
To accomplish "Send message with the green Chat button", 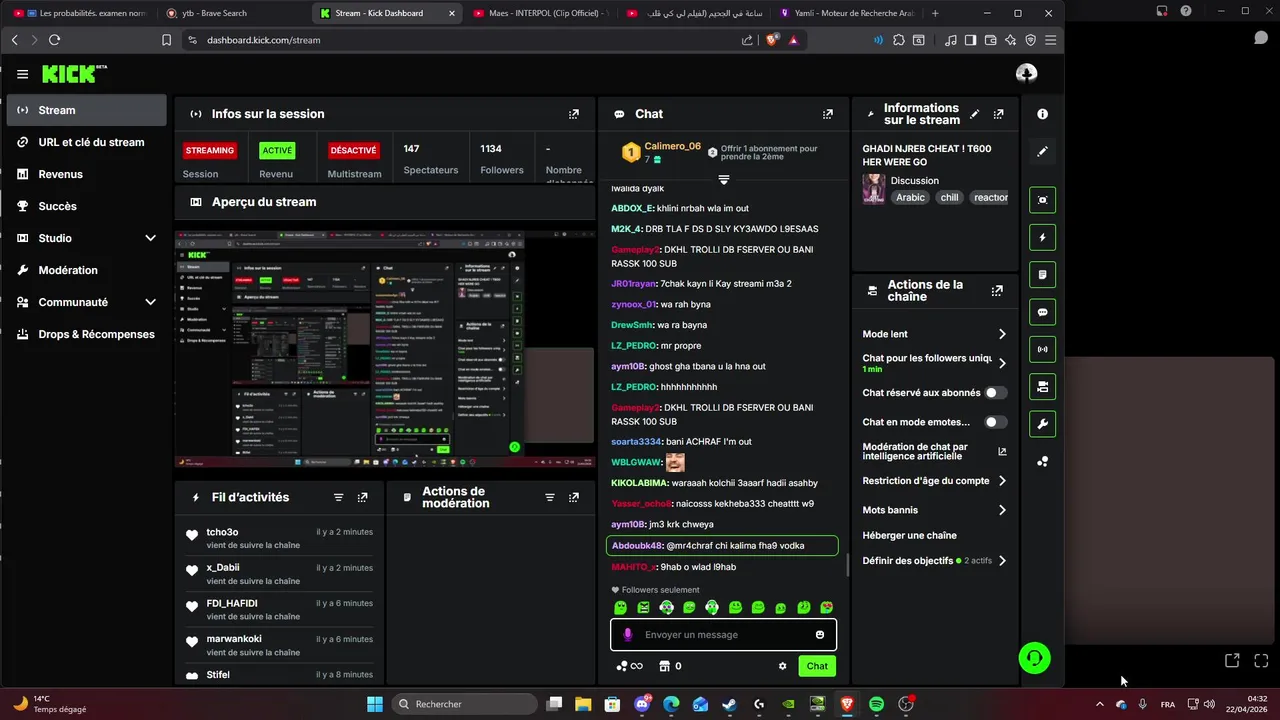I will (x=817, y=666).
